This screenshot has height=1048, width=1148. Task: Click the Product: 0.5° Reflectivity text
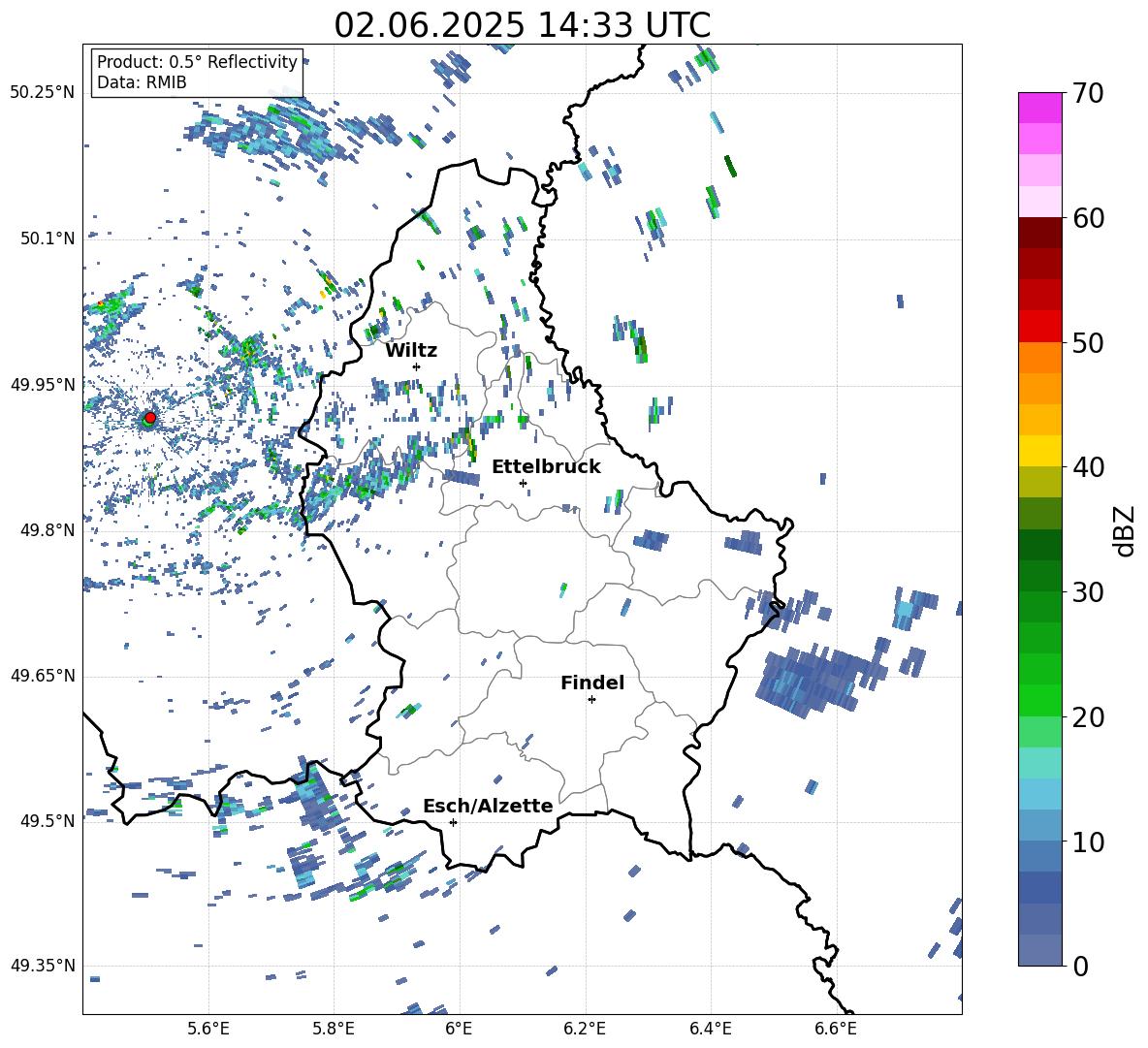click(x=197, y=62)
